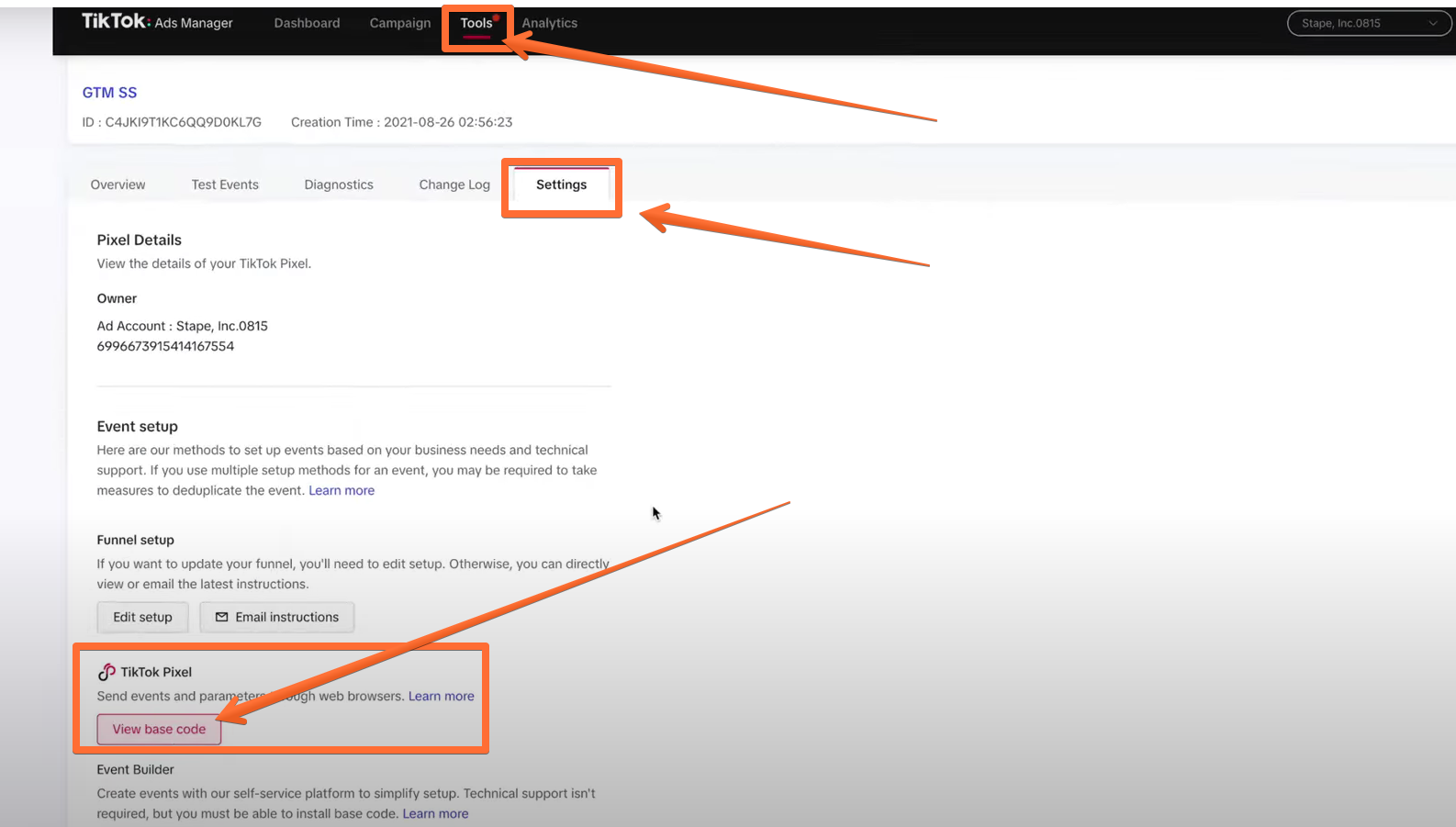Click the Edit setup button
This screenshot has height=827, width=1456.
click(142, 617)
